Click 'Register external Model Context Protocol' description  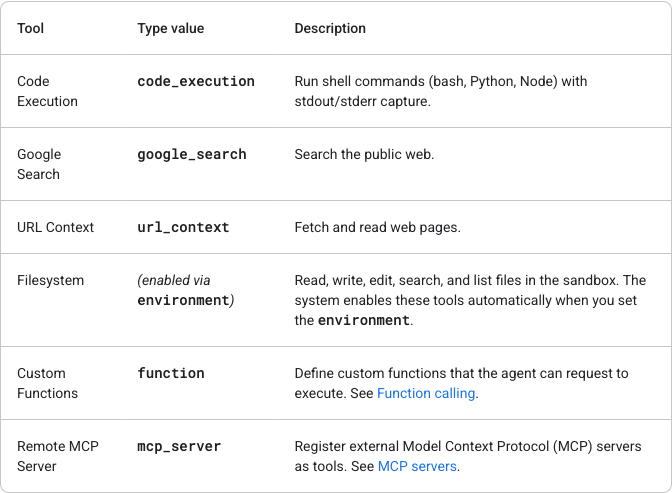[x=468, y=456]
